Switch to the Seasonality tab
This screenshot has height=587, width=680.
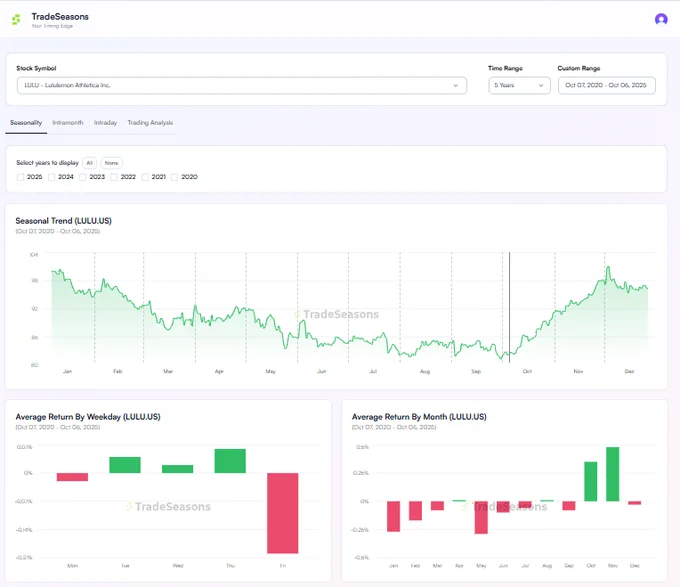click(x=26, y=123)
